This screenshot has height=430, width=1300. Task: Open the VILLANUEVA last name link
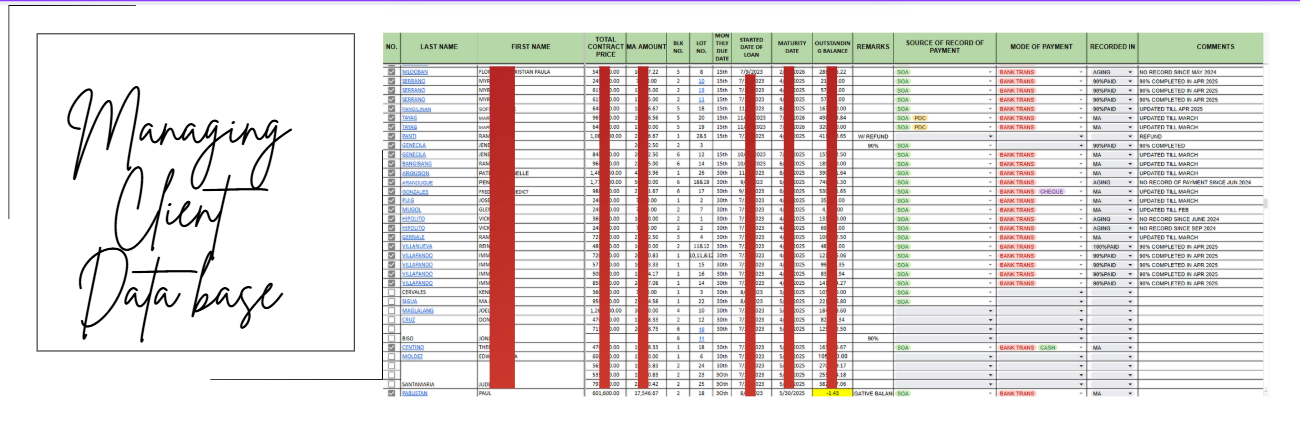click(x=418, y=246)
